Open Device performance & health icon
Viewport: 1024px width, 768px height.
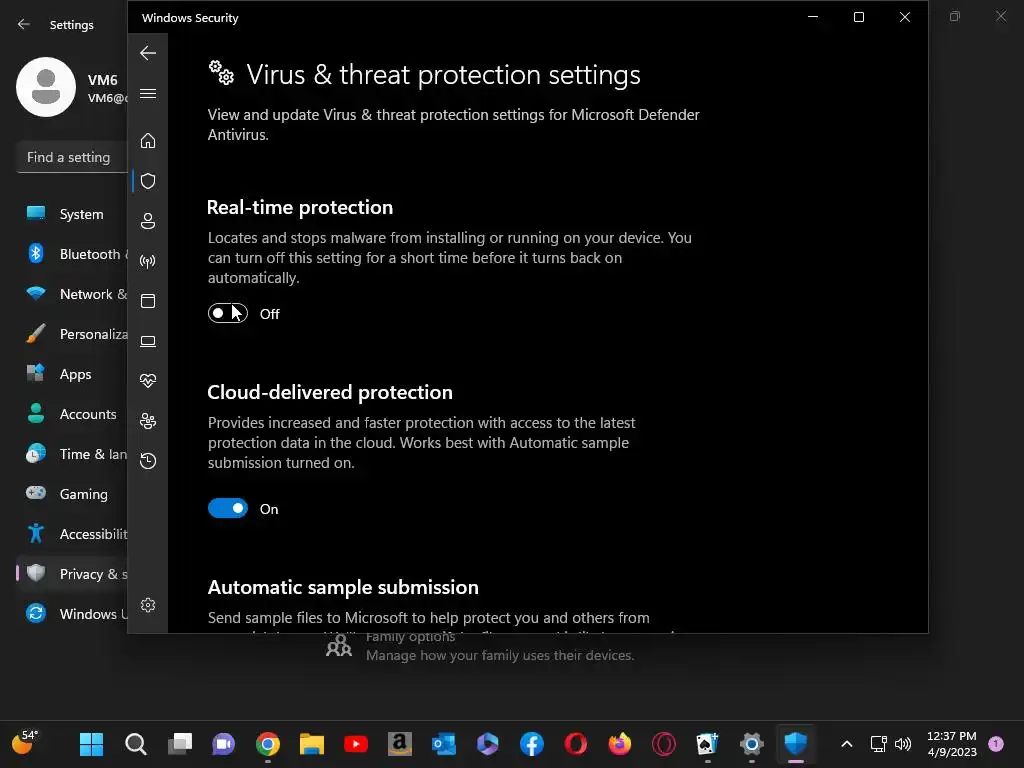tap(148, 381)
